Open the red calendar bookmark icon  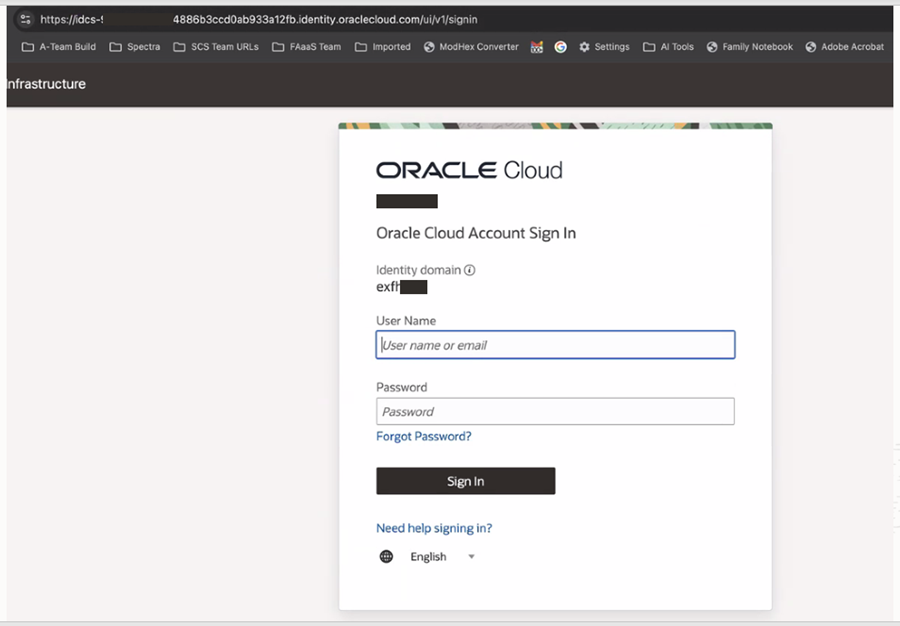(537, 47)
